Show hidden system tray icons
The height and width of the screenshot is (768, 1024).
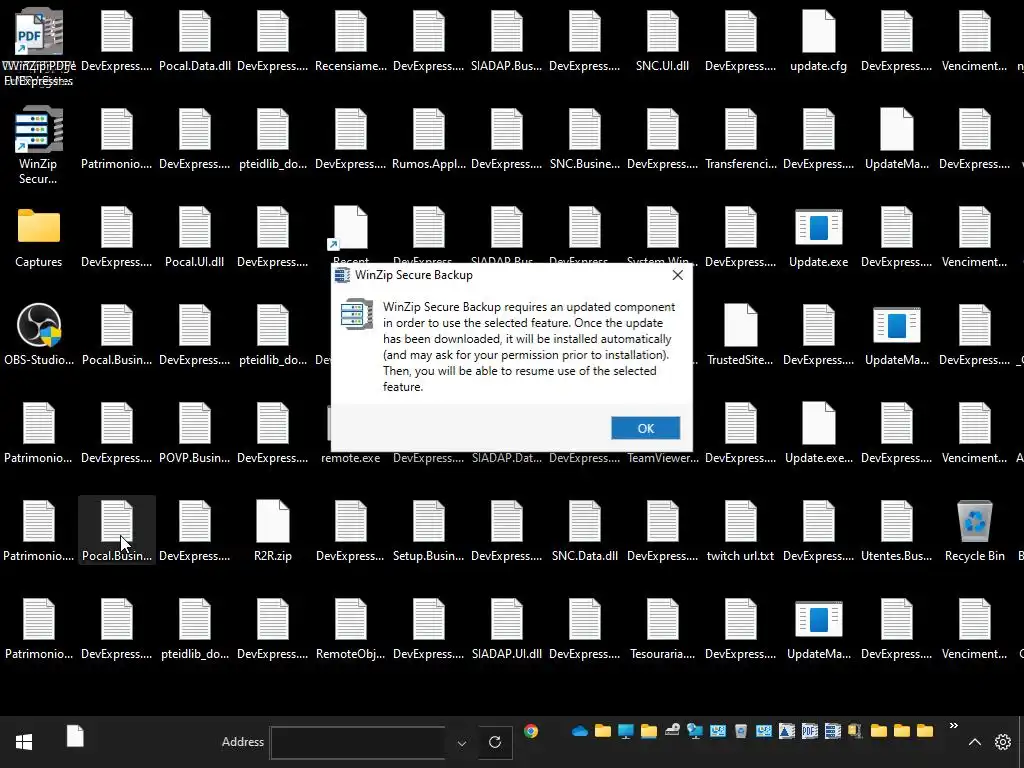974,742
